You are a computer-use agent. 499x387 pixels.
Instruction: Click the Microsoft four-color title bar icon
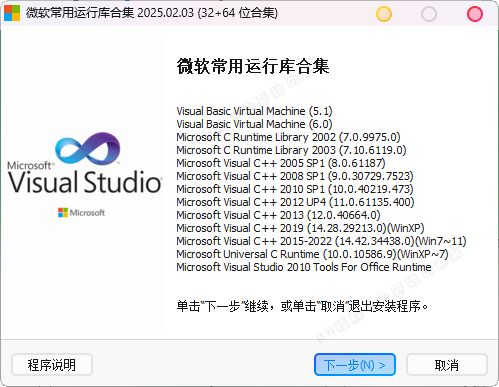(x=12, y=13)
